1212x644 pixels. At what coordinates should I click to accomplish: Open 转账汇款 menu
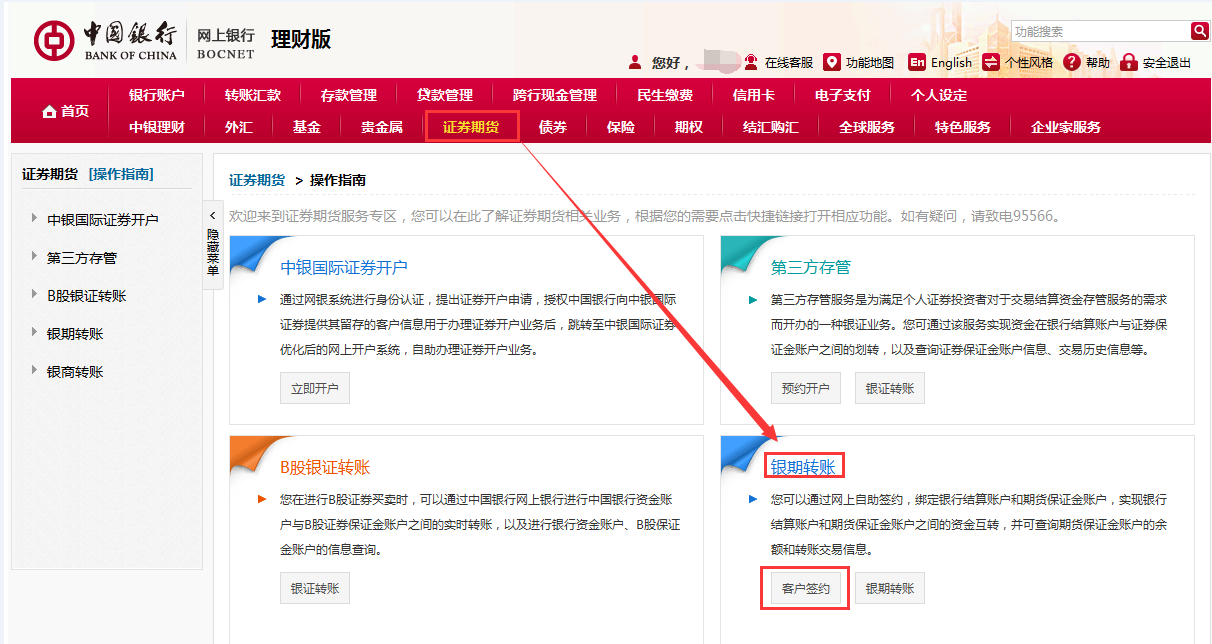[253, 95]
